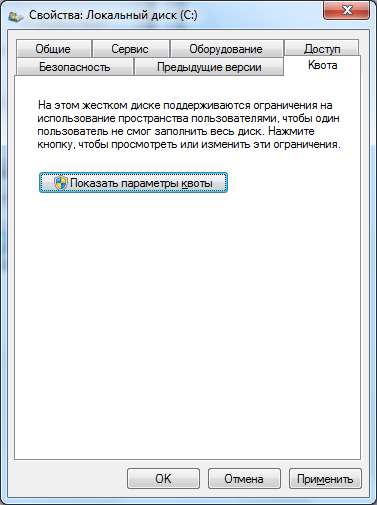Open the Сервис tab

[130, 49]
